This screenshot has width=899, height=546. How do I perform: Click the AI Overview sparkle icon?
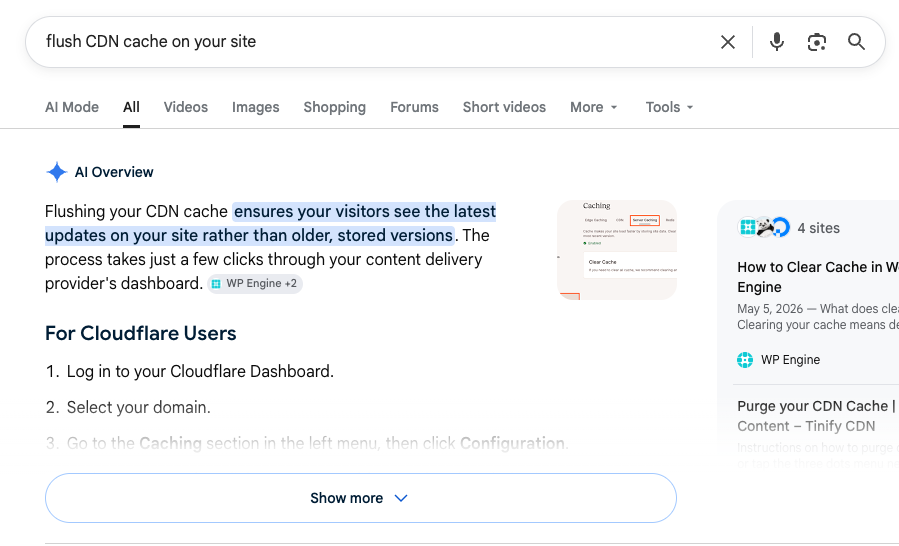point(57,172)
